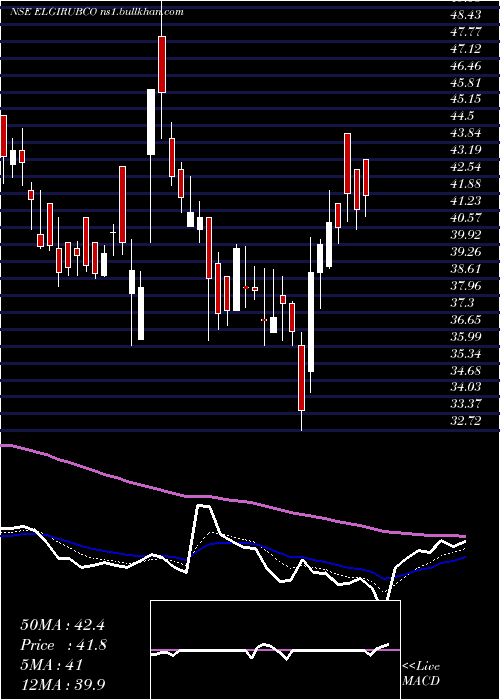Click the 47.12 price axis label
This screenshot has height=700, width=500.
(467, 49)
